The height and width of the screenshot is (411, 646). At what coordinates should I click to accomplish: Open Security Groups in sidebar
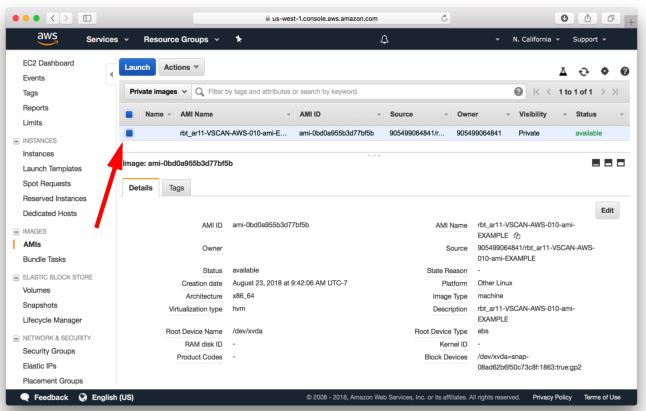pyautogui.click(x=49, y=351)
